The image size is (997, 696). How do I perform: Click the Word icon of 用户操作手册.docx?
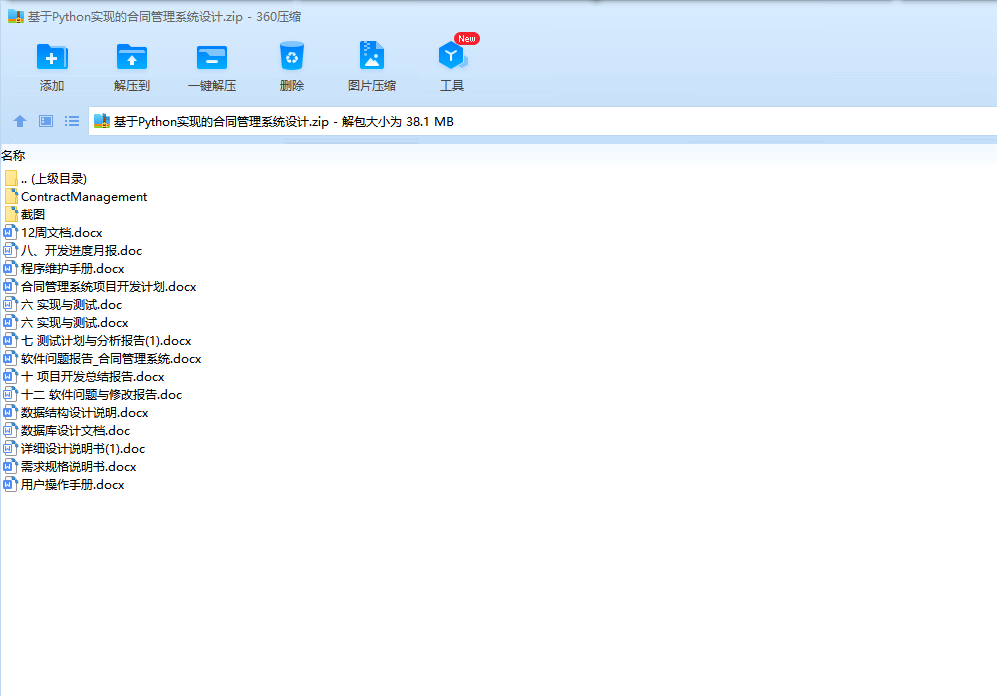(x=10, y=485)
